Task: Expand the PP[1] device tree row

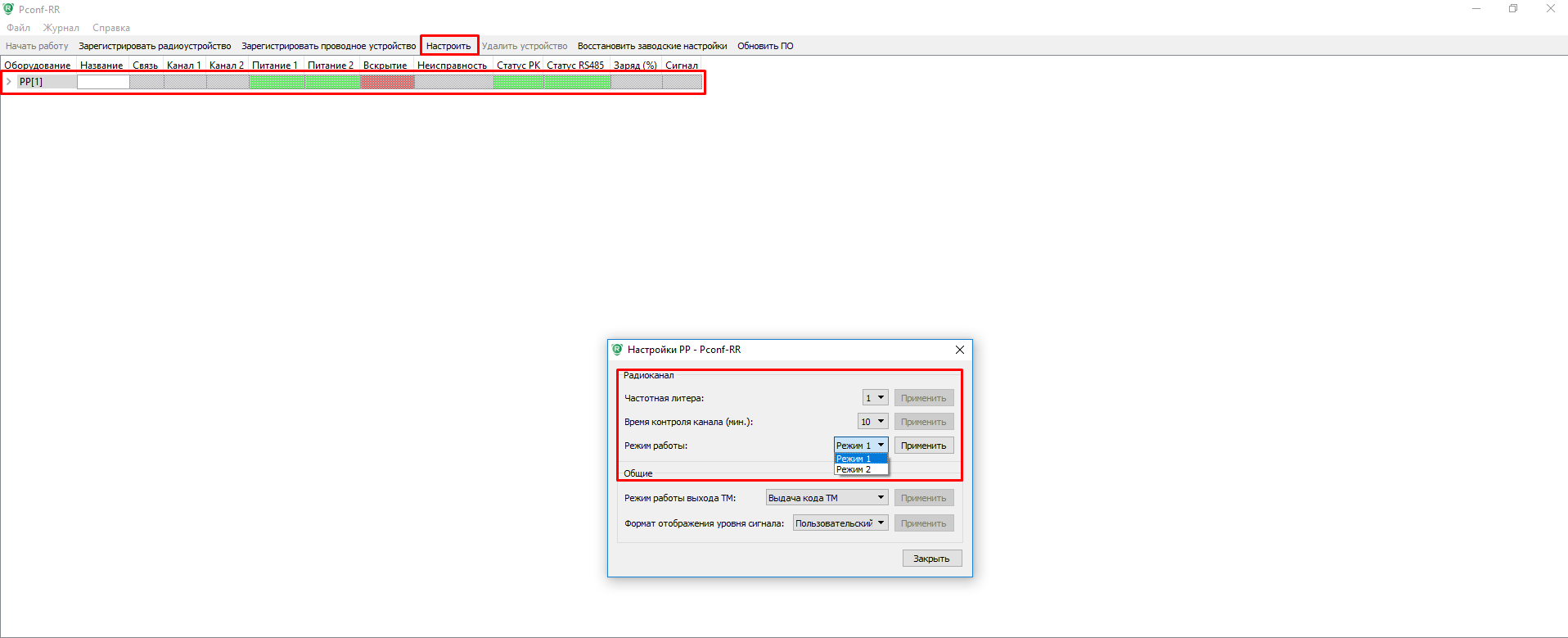Action: click(x=9, y=82)
